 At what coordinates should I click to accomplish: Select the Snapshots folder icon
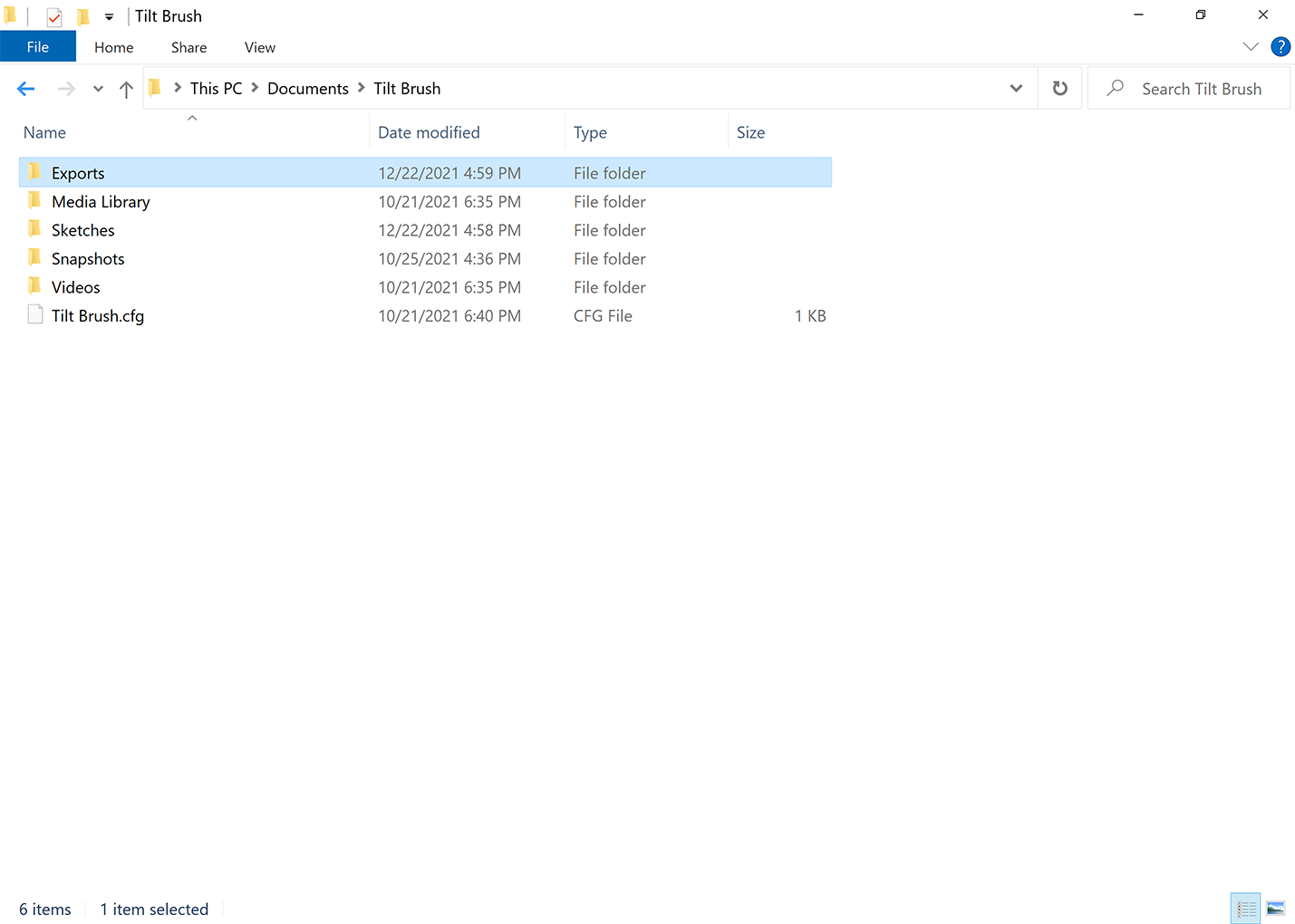pyautogui.click(x=35, y=258)
